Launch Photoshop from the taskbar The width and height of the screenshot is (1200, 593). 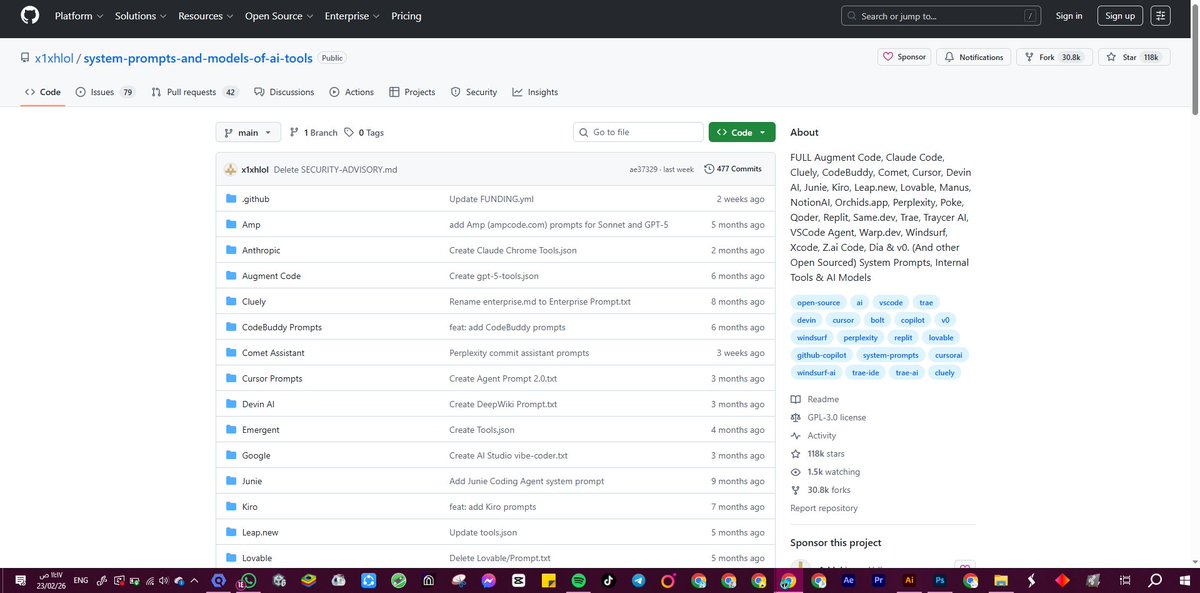(940, 580)
